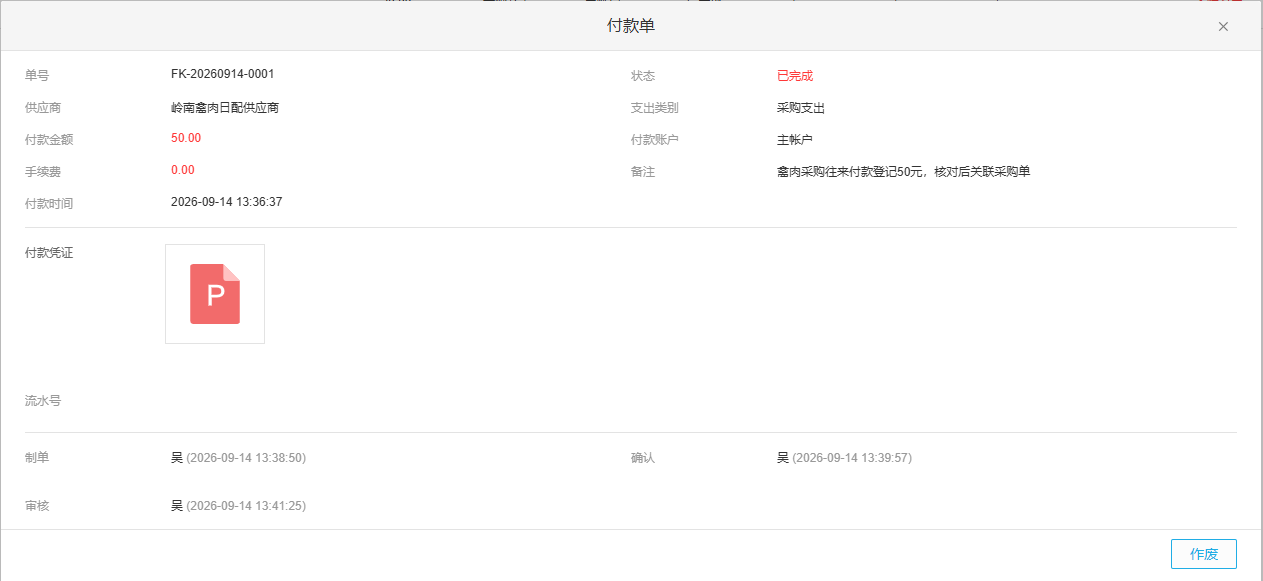The image size is (1263, 581).
Task: Click payment time 2026-09-14 13:36:37
Action: tap(227, 202)
